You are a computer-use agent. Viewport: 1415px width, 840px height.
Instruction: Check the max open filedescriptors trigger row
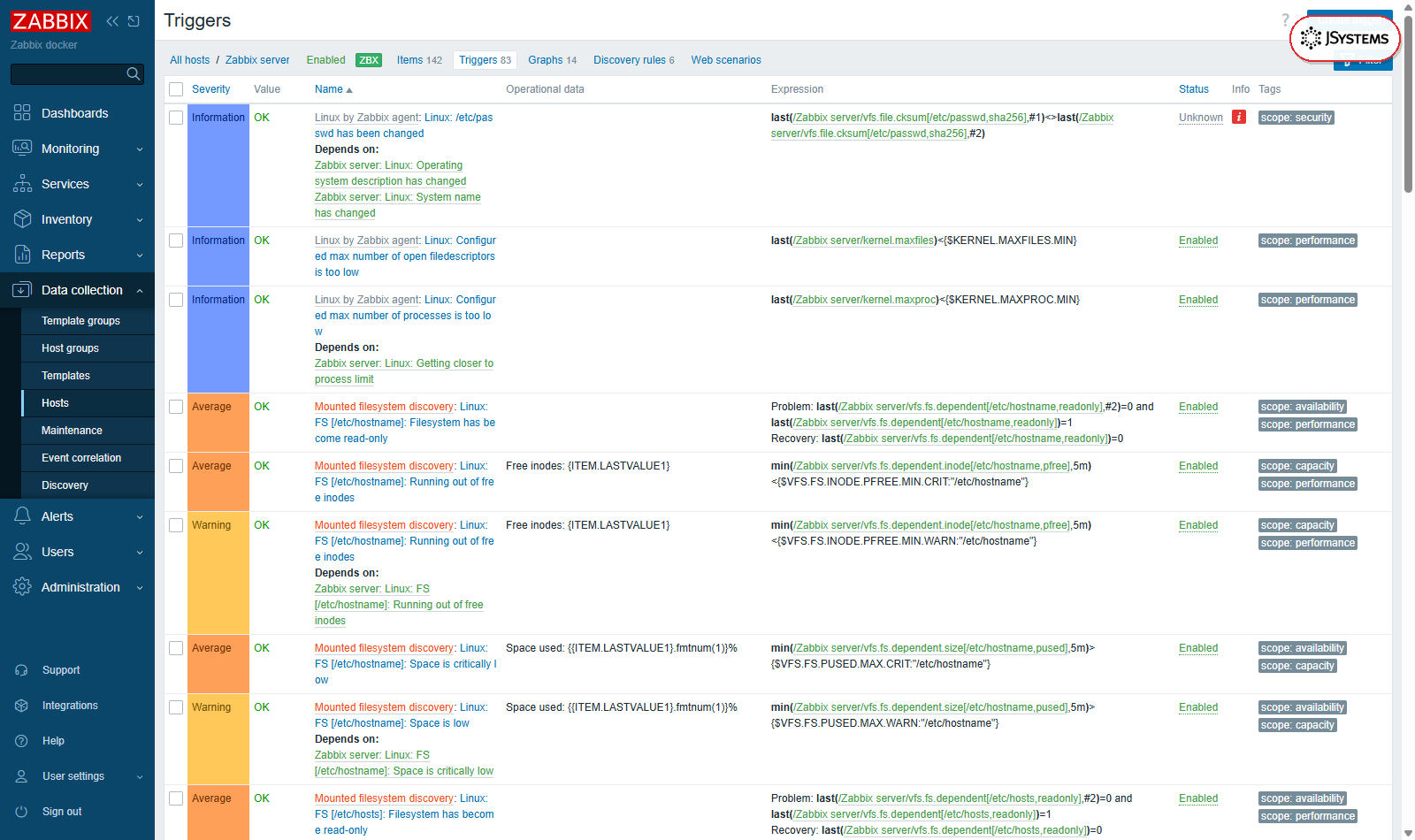coord(176,241)
